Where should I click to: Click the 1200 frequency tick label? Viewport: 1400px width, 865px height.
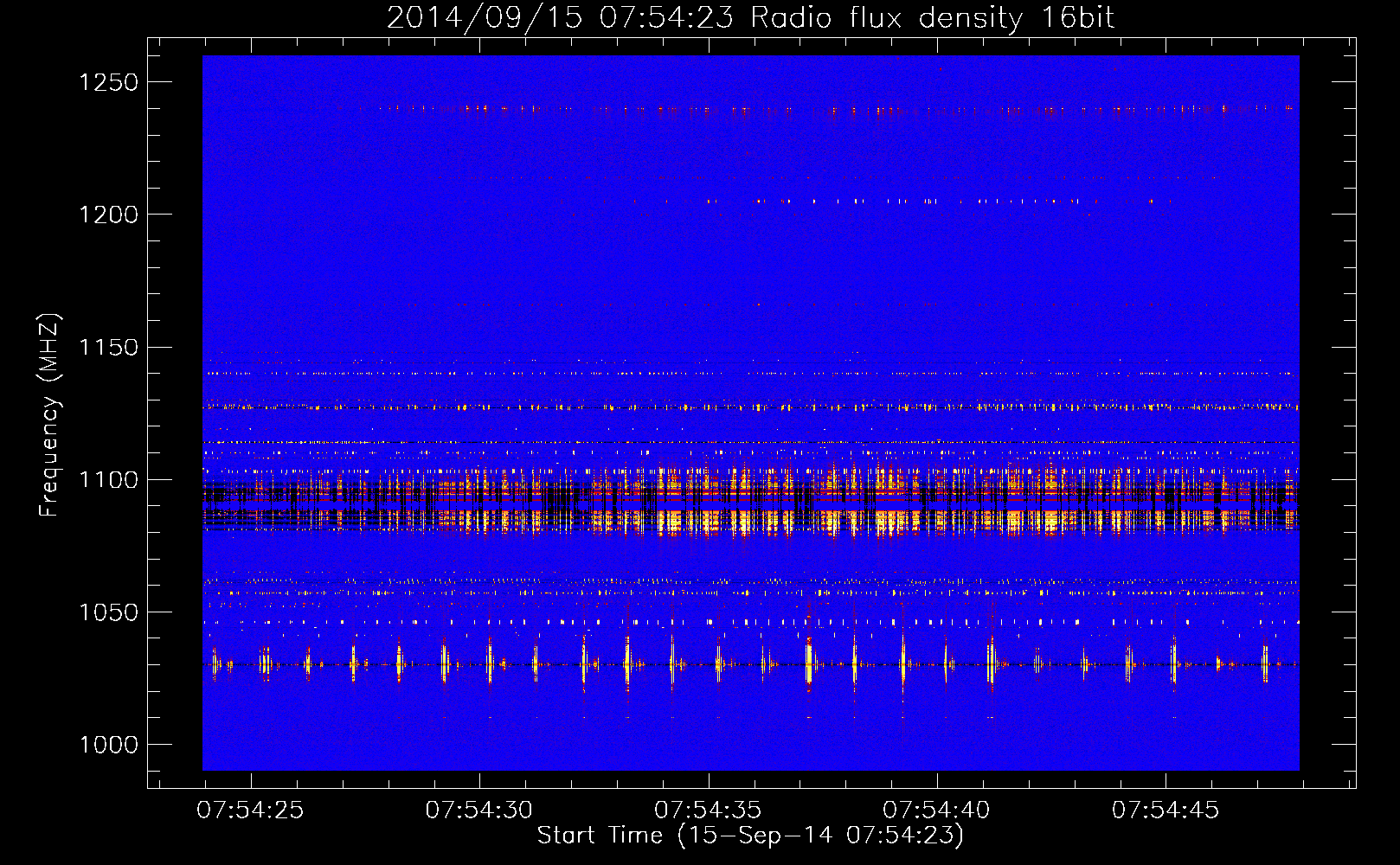[x=108, y=215]
